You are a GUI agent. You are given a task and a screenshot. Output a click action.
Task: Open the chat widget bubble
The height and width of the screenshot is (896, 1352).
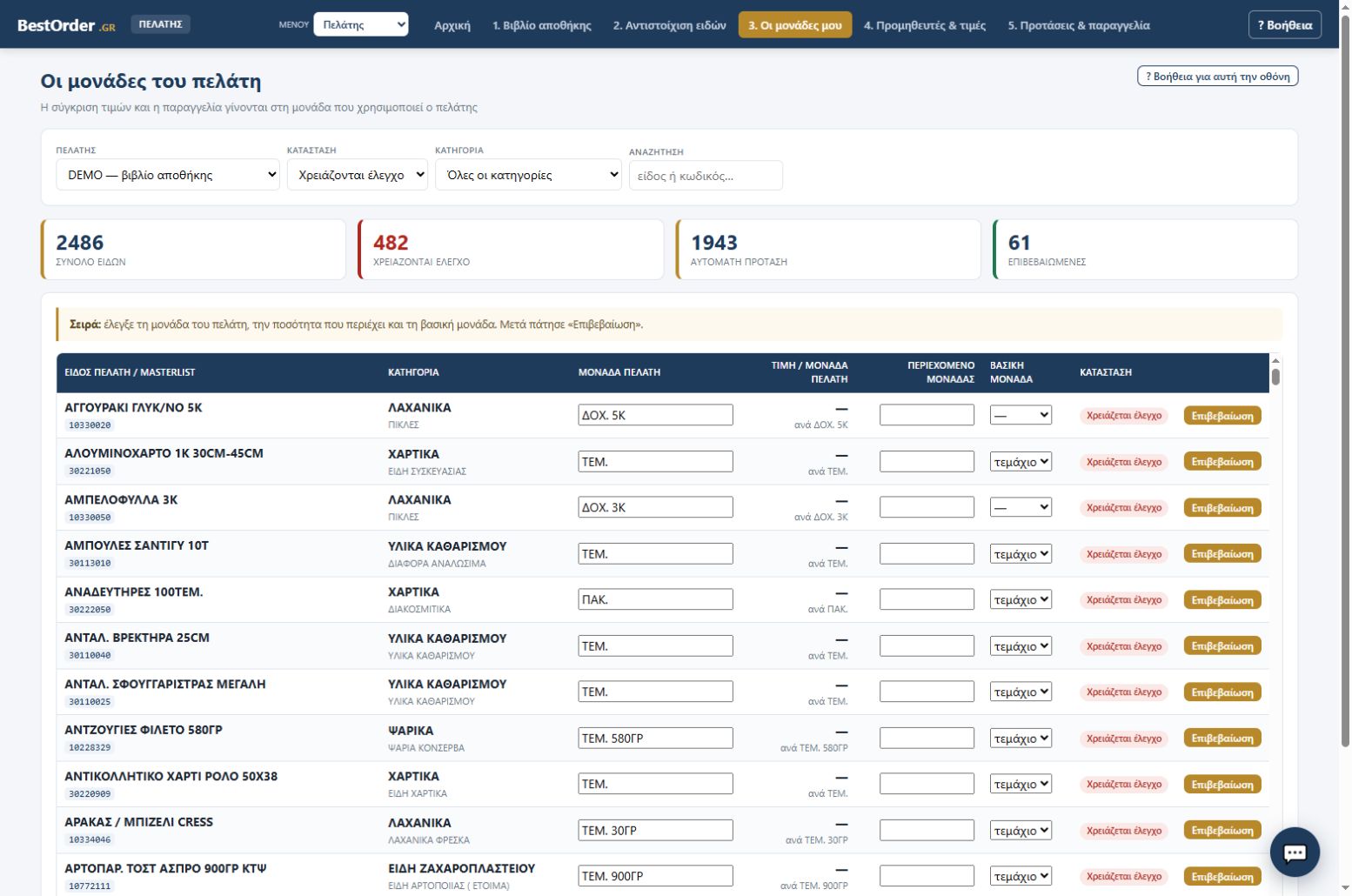pos(1295,853)
